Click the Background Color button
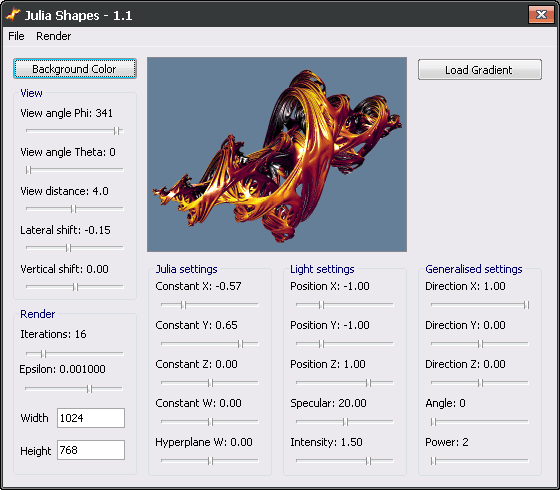Screen dimensions: 560x490 pyautogui.click(x=75, y=69)
